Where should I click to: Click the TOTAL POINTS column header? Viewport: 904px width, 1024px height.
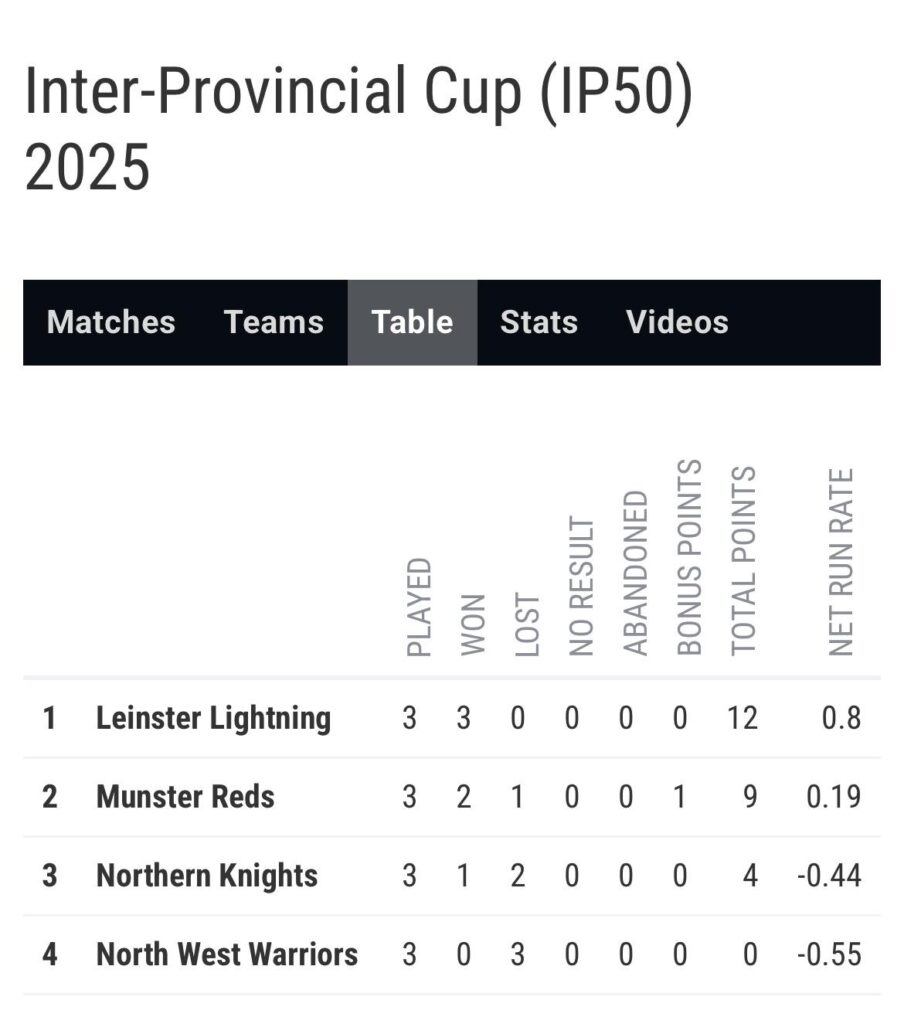[743, 560]
